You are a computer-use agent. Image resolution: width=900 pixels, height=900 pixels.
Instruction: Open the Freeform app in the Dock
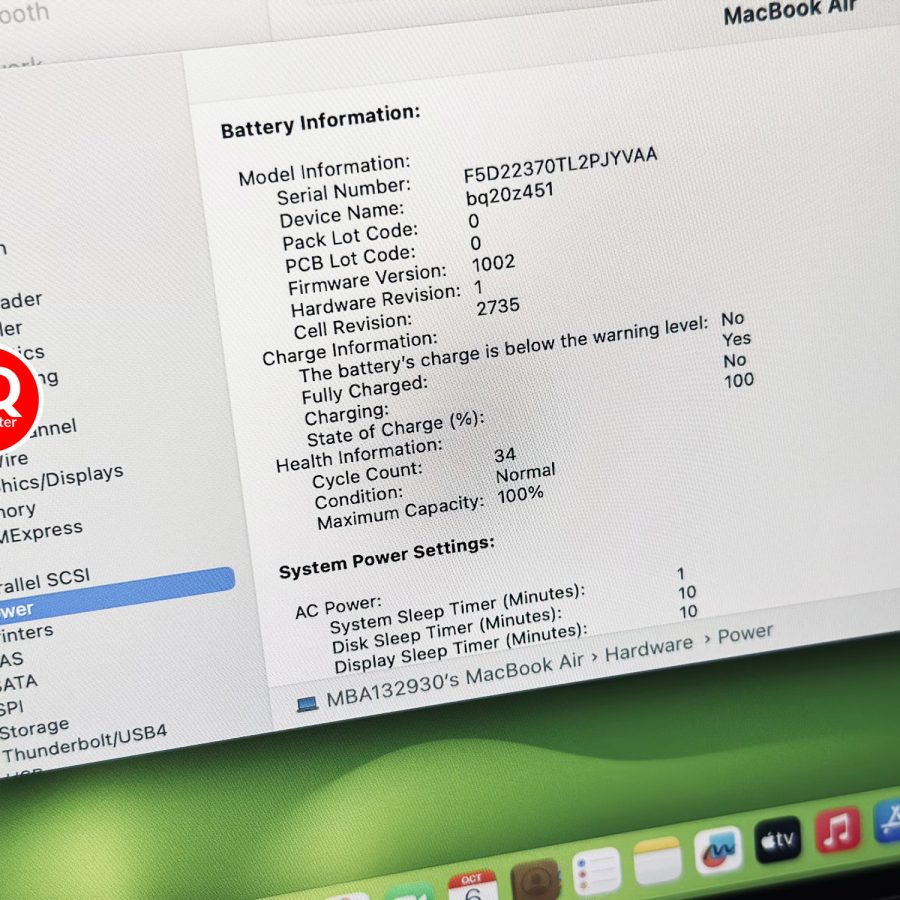click(717, 851)
